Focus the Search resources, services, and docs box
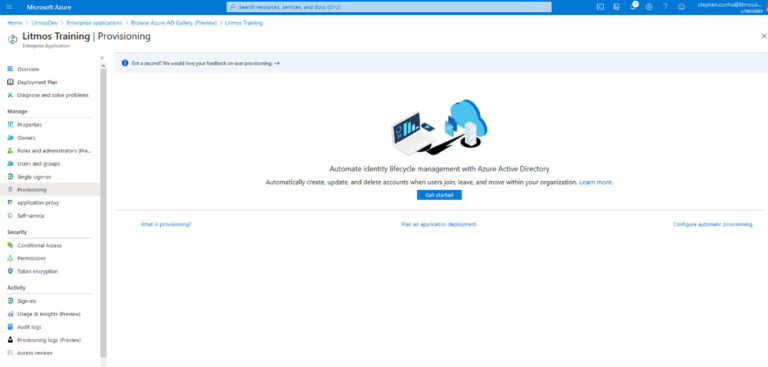Viewport: 768px width, 367px height. [x=389, y=7]
